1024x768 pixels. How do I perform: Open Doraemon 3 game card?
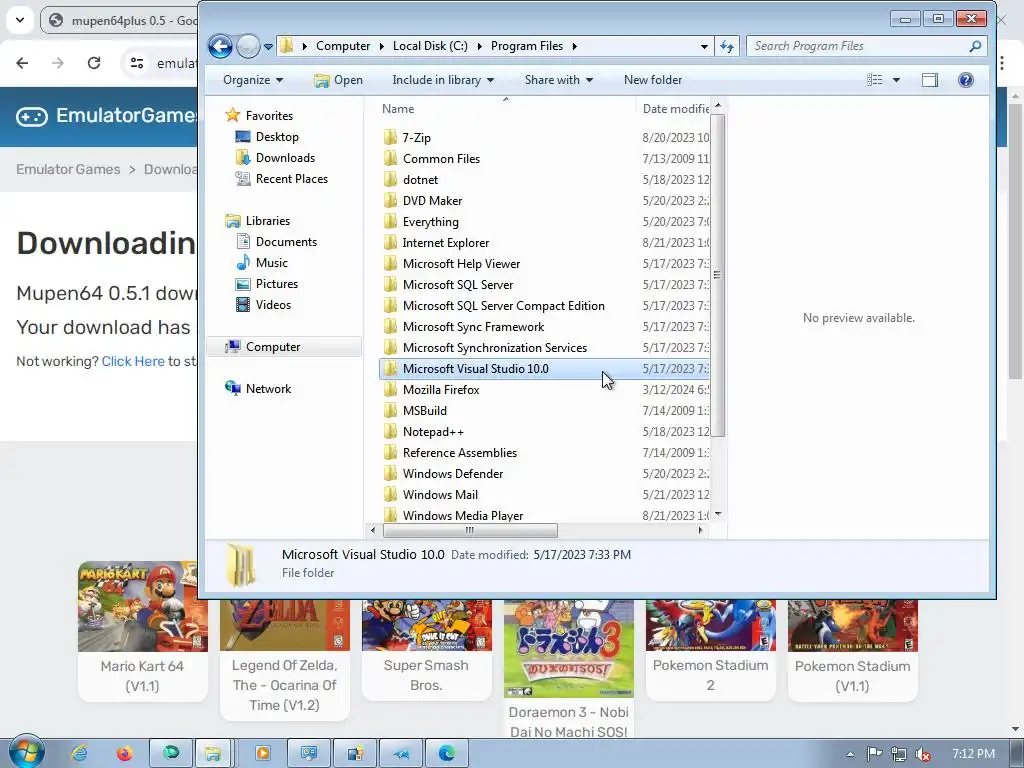click(x=569, y=670)
